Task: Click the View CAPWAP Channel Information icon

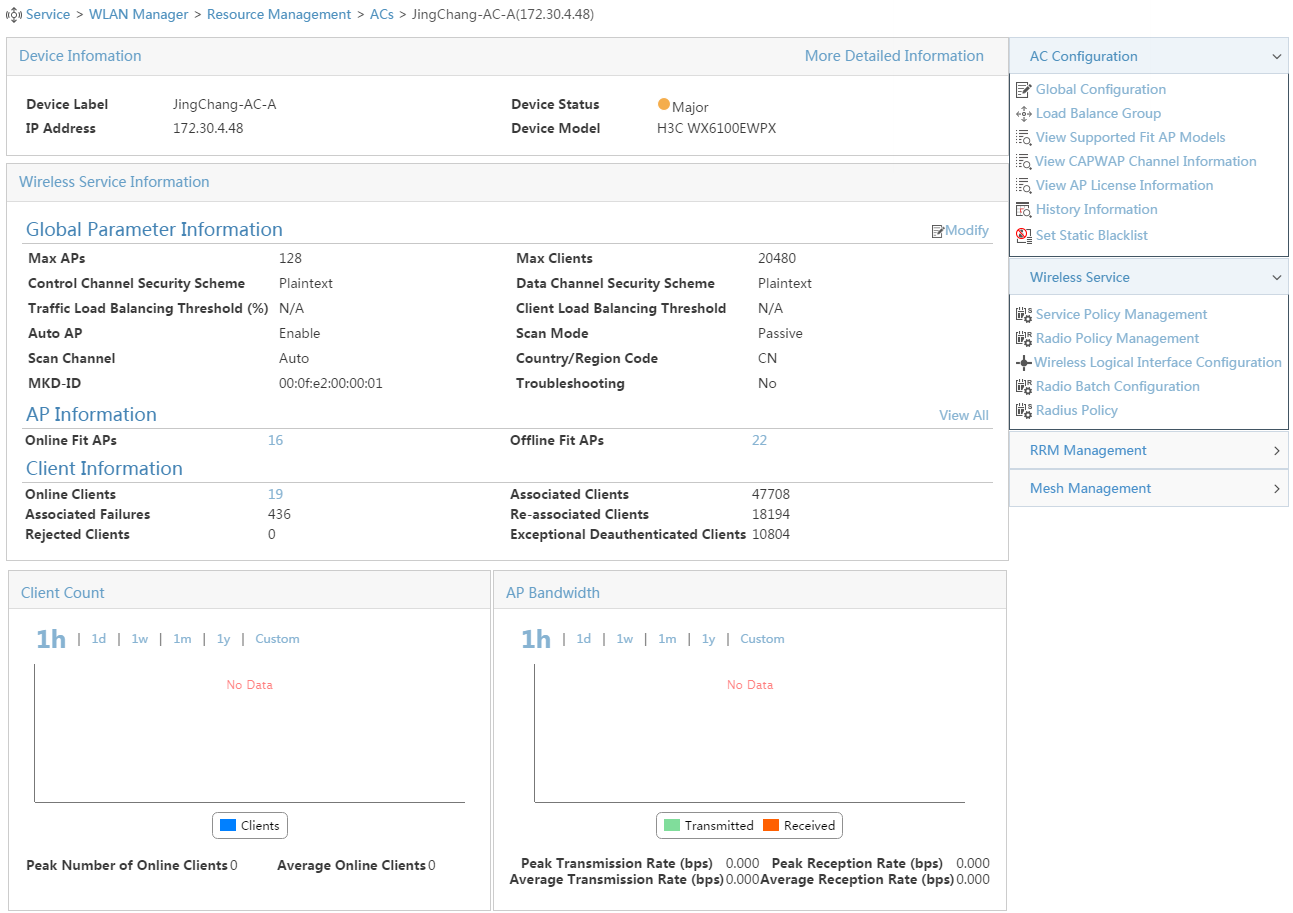Action: click(1023, 162)
